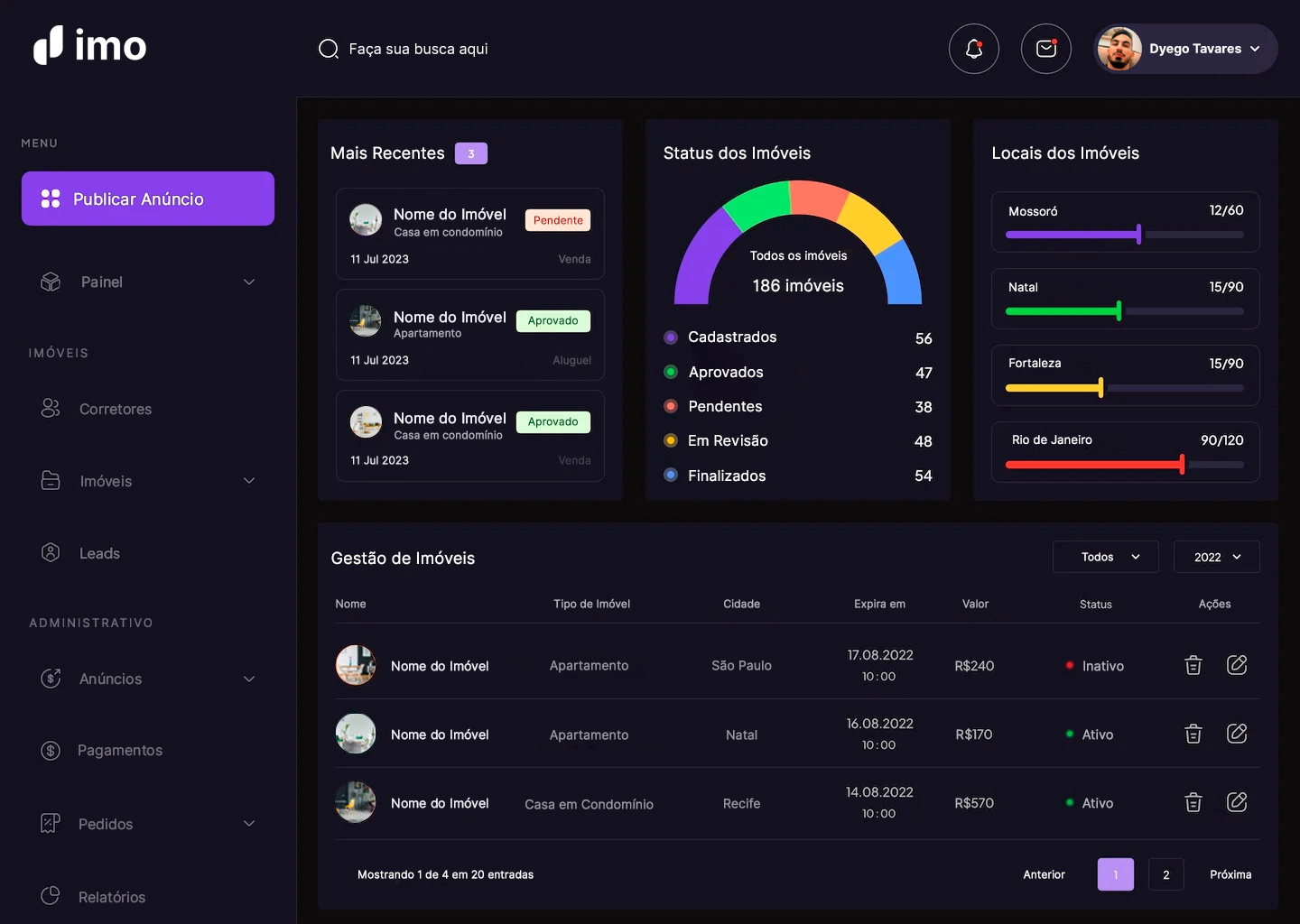The height and width of the screenshot is (924, 1300).
Task: Open the notifications bell icon
Action: pyautogui.click(x=973, y=49)
